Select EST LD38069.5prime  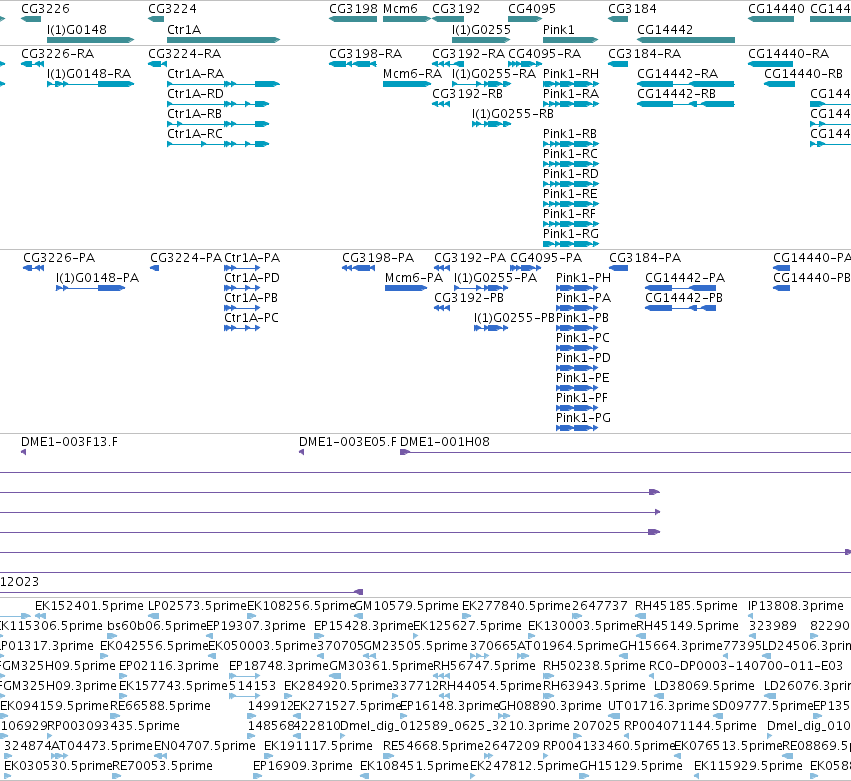(x=659, y=696)
